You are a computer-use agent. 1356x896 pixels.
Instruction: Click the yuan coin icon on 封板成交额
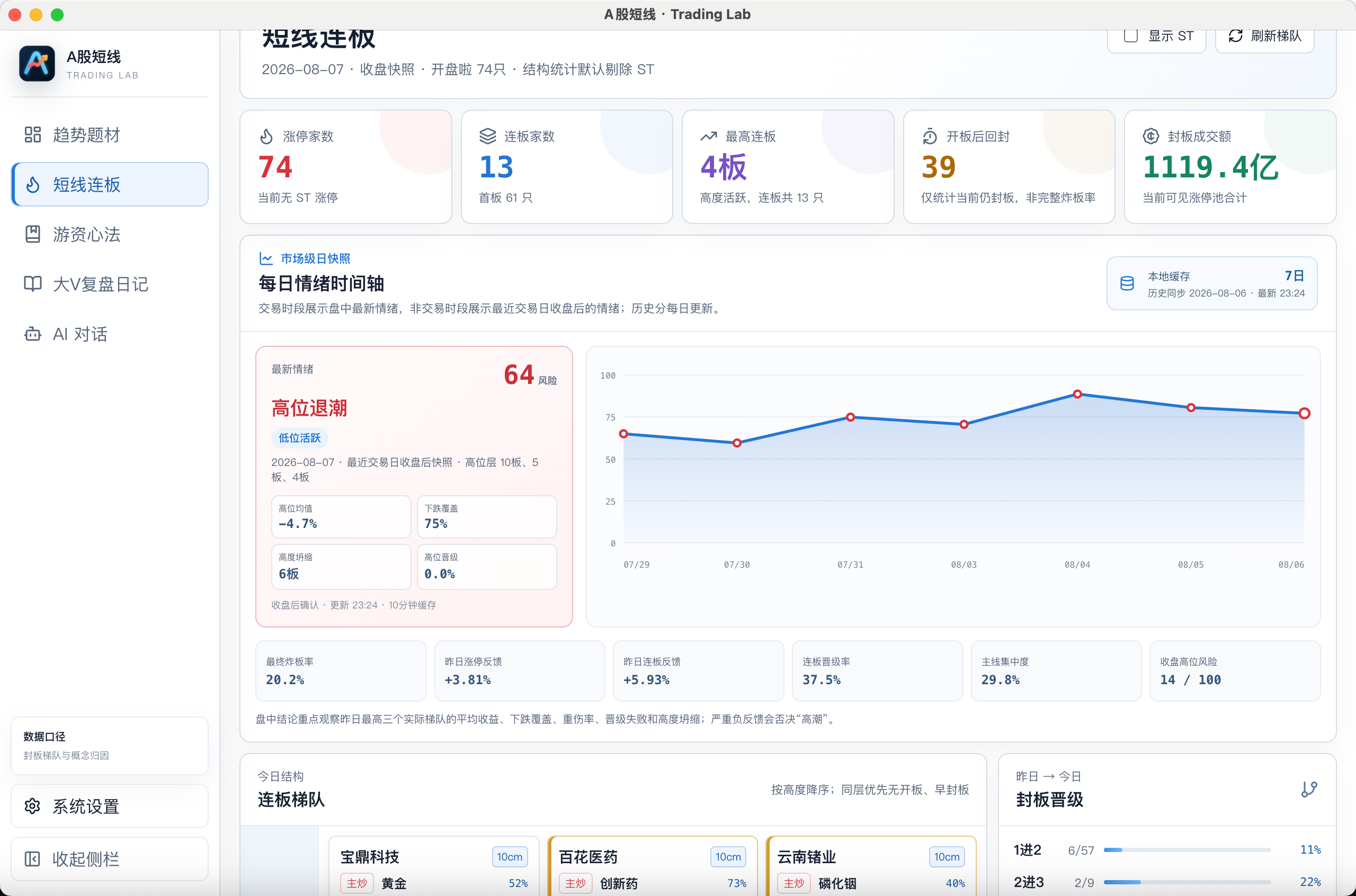pyautogui.click(x=1150, y=136)
